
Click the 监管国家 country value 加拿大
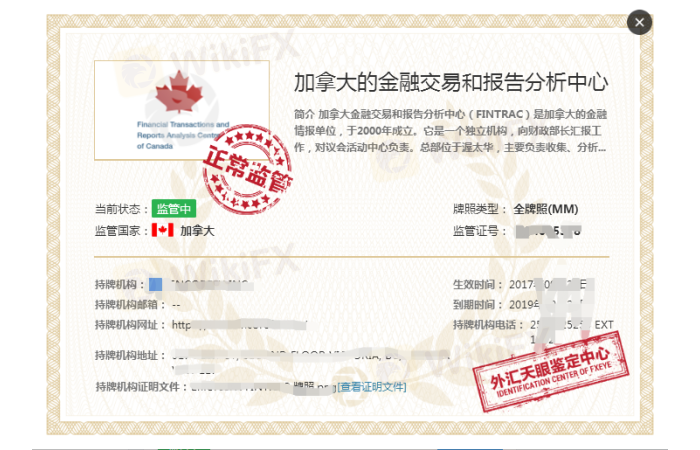coord(197,231)
